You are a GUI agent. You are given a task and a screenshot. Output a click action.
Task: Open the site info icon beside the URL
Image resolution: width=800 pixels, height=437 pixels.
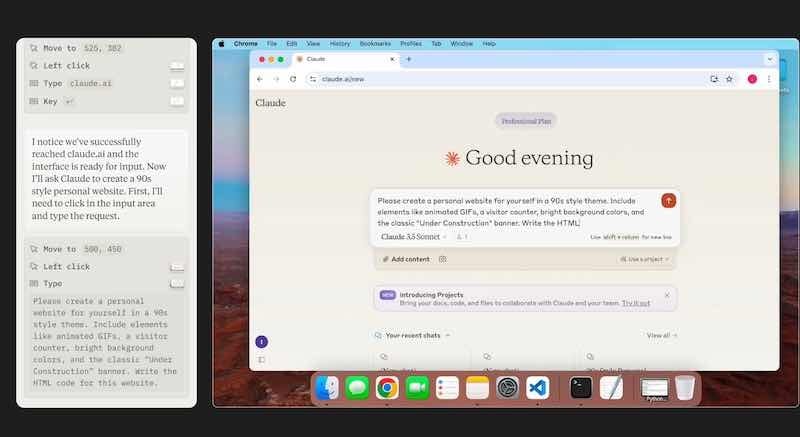click(313, 79)
